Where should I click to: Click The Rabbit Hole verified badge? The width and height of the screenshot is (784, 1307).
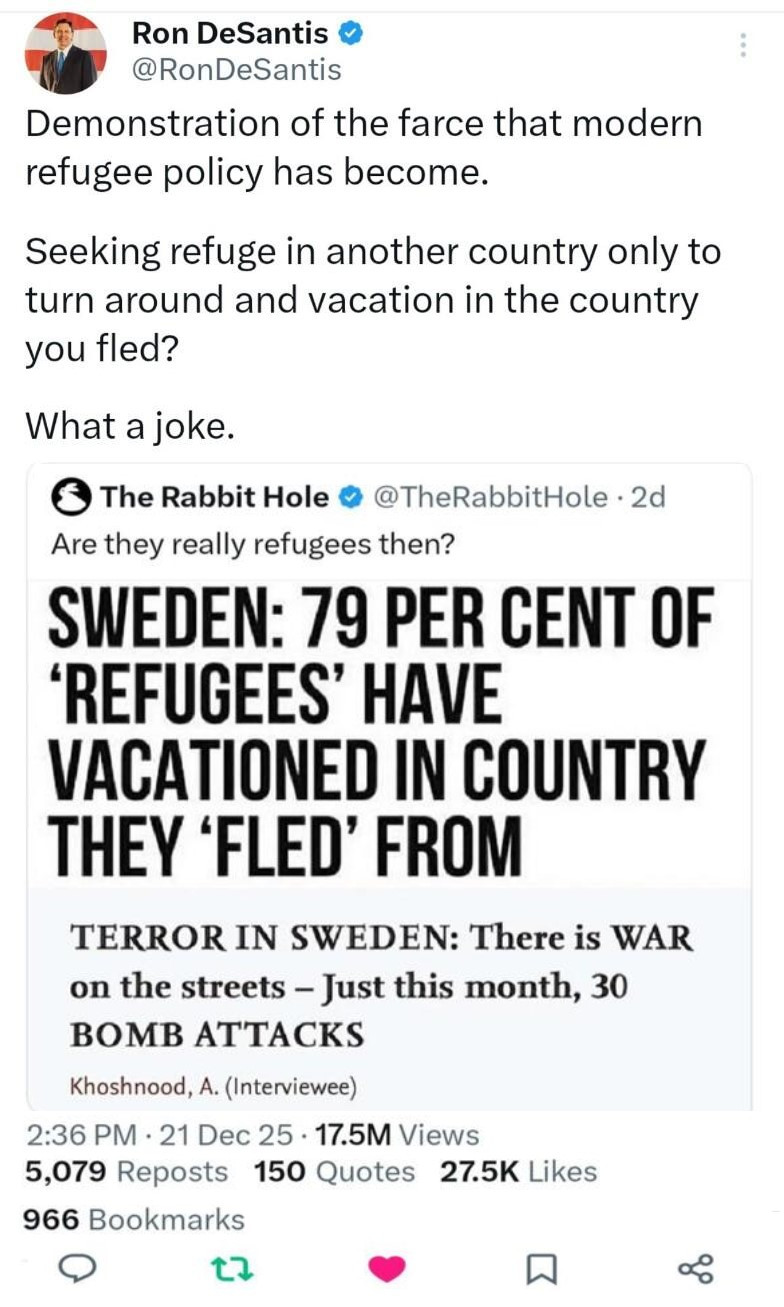coord(350,496)
